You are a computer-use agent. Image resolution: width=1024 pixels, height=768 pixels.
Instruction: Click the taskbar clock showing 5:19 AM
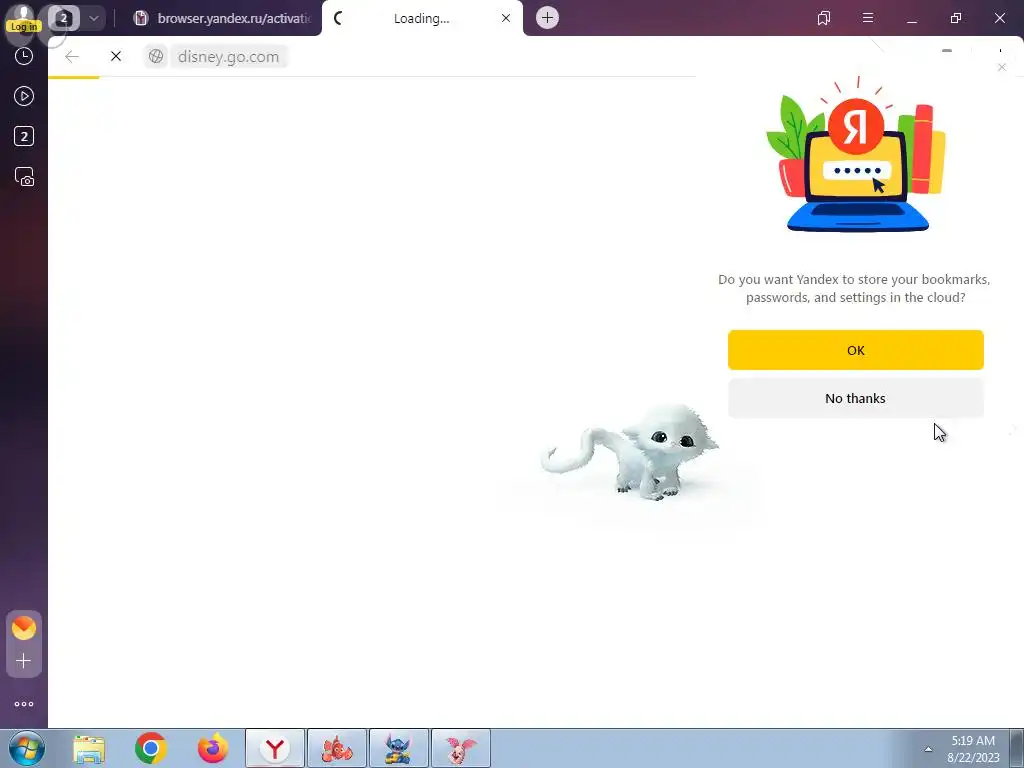[x=973, y=749]
